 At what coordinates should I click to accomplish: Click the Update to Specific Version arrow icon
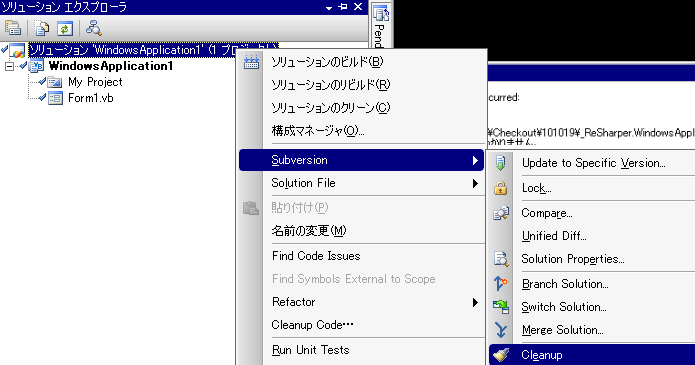pyautogui.click(x=501, y=163)
